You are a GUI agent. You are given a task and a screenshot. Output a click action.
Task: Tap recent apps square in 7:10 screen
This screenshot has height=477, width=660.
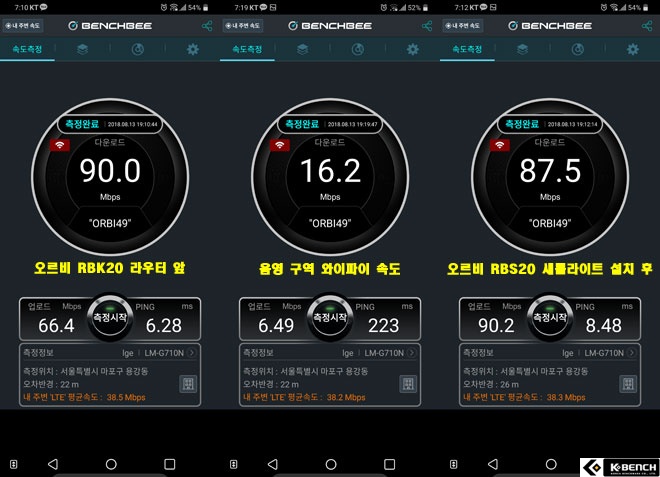(170, 464)
